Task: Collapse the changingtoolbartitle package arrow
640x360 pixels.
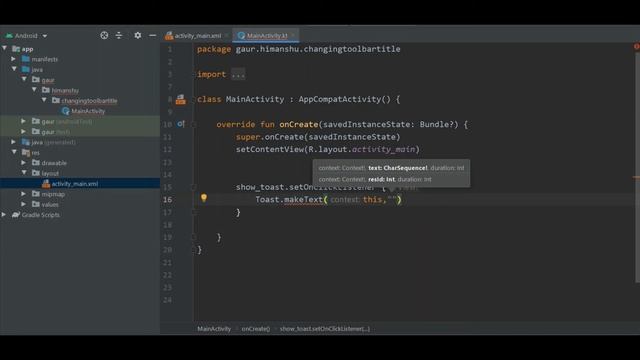Action: point(44,100)
